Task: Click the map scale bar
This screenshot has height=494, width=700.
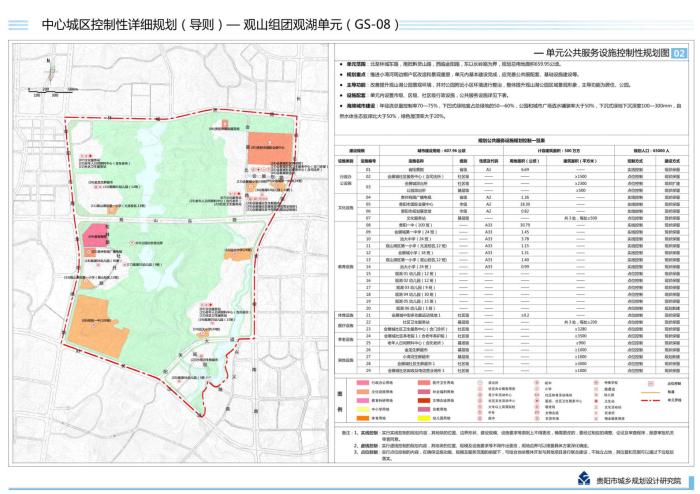Action: coord(53,92)
